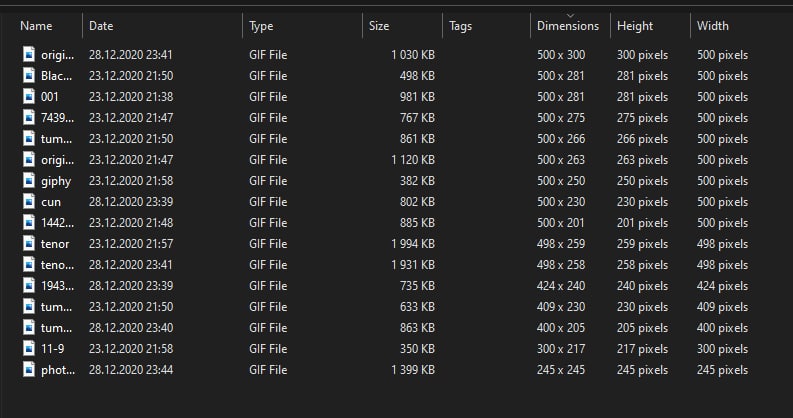Select the 001 file icon
The height and width of the screenshot is (418, 793).
(29, 96)
